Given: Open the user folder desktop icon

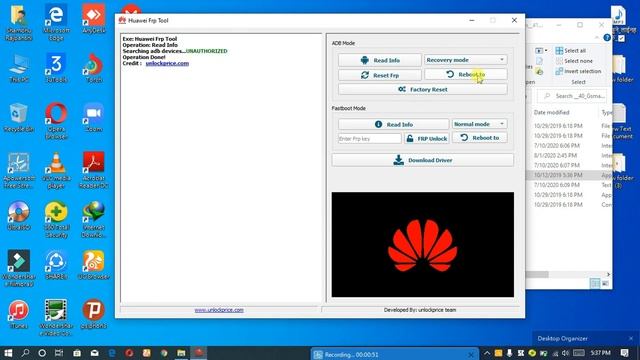Looking at the screenshot, I should click(19, 22).
